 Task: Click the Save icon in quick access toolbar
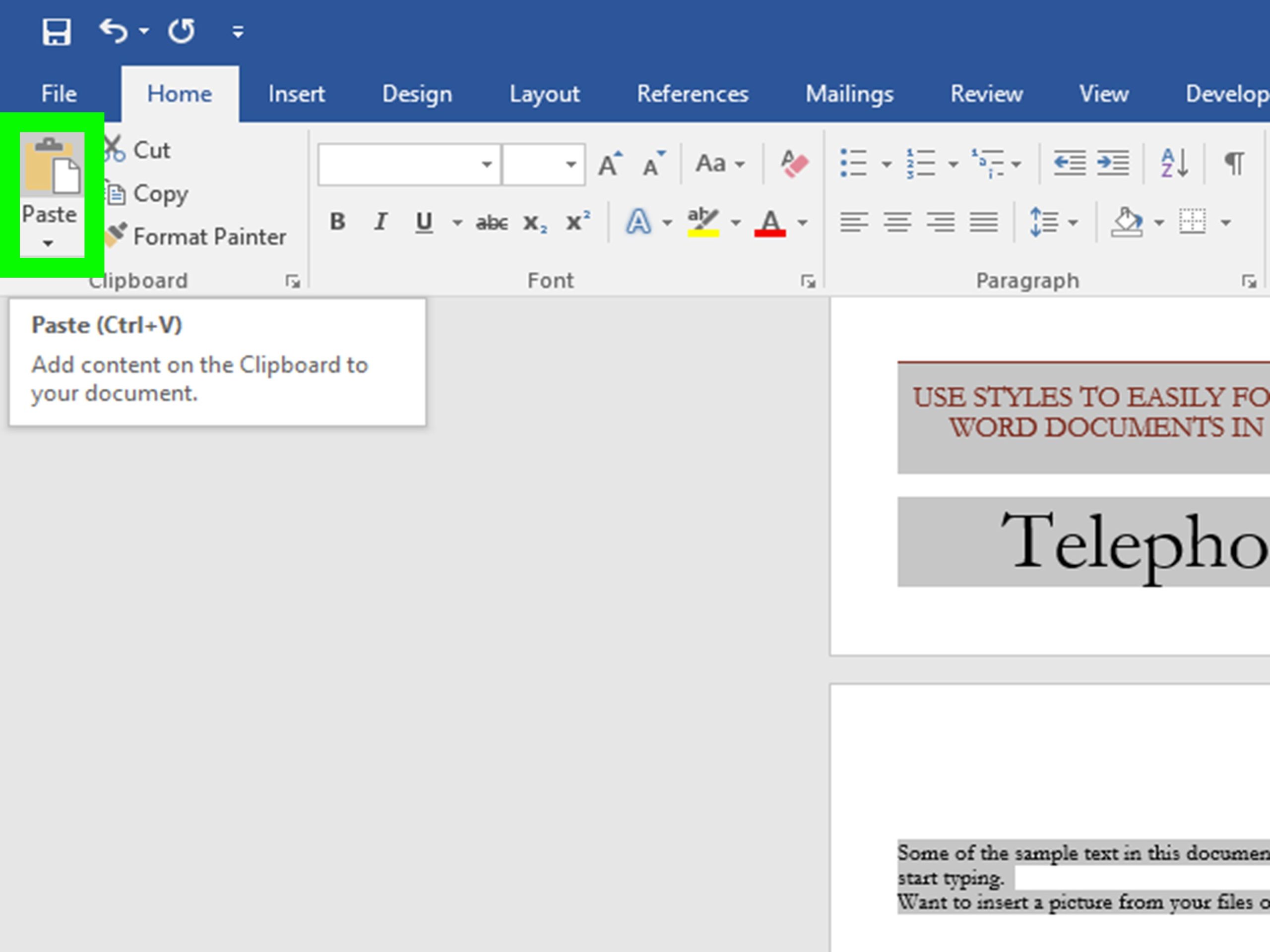point(56,32)
